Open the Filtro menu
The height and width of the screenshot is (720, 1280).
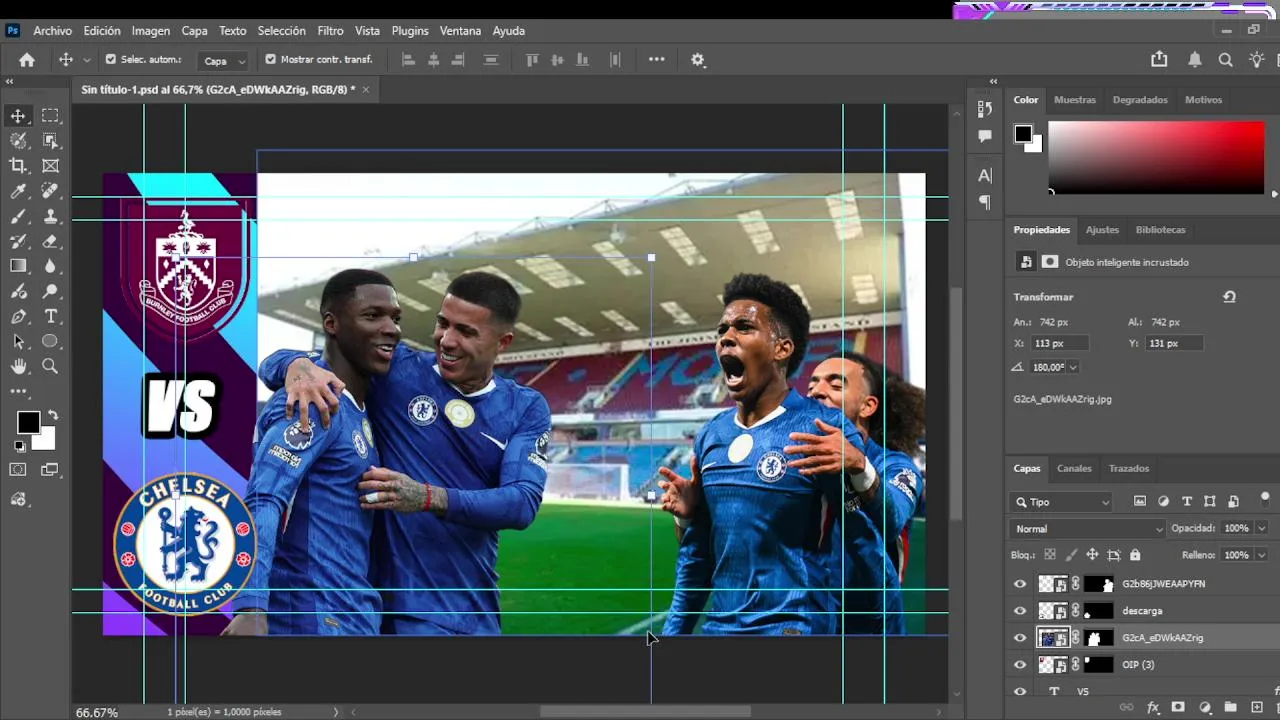point(330,31)
